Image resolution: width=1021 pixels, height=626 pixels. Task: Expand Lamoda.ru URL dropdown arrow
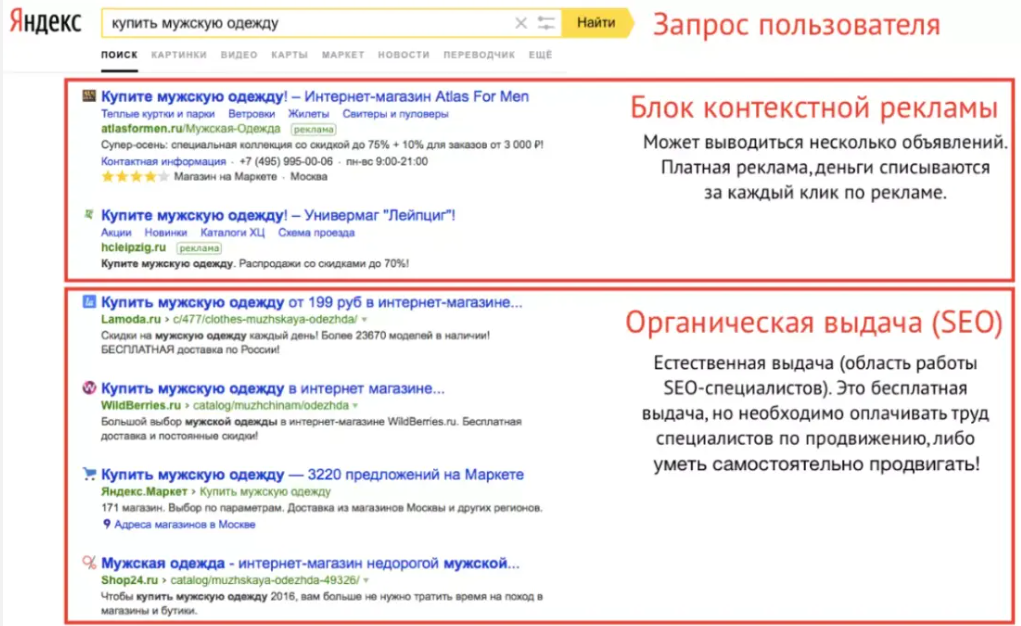pyautogui.click(x=365, y=320)
